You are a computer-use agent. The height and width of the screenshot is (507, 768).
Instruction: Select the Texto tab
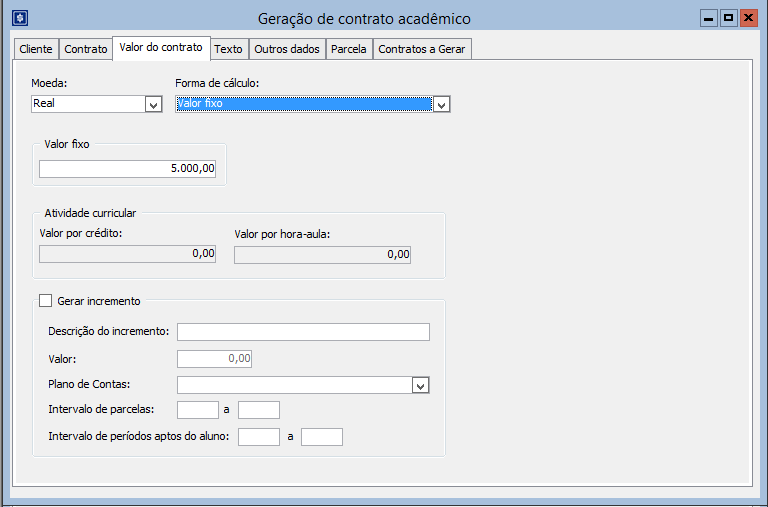228,49
